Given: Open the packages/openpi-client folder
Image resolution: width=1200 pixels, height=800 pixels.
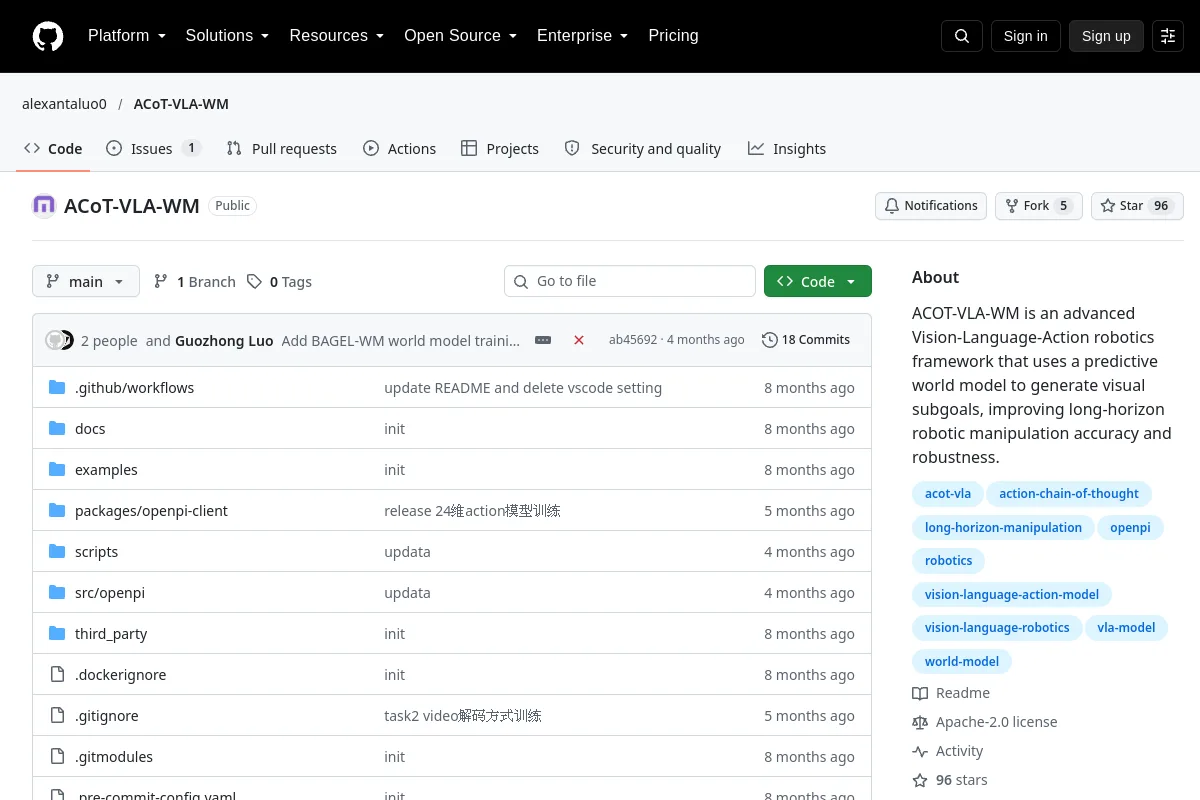Looking at the screenshot, I should click(151, 511).
